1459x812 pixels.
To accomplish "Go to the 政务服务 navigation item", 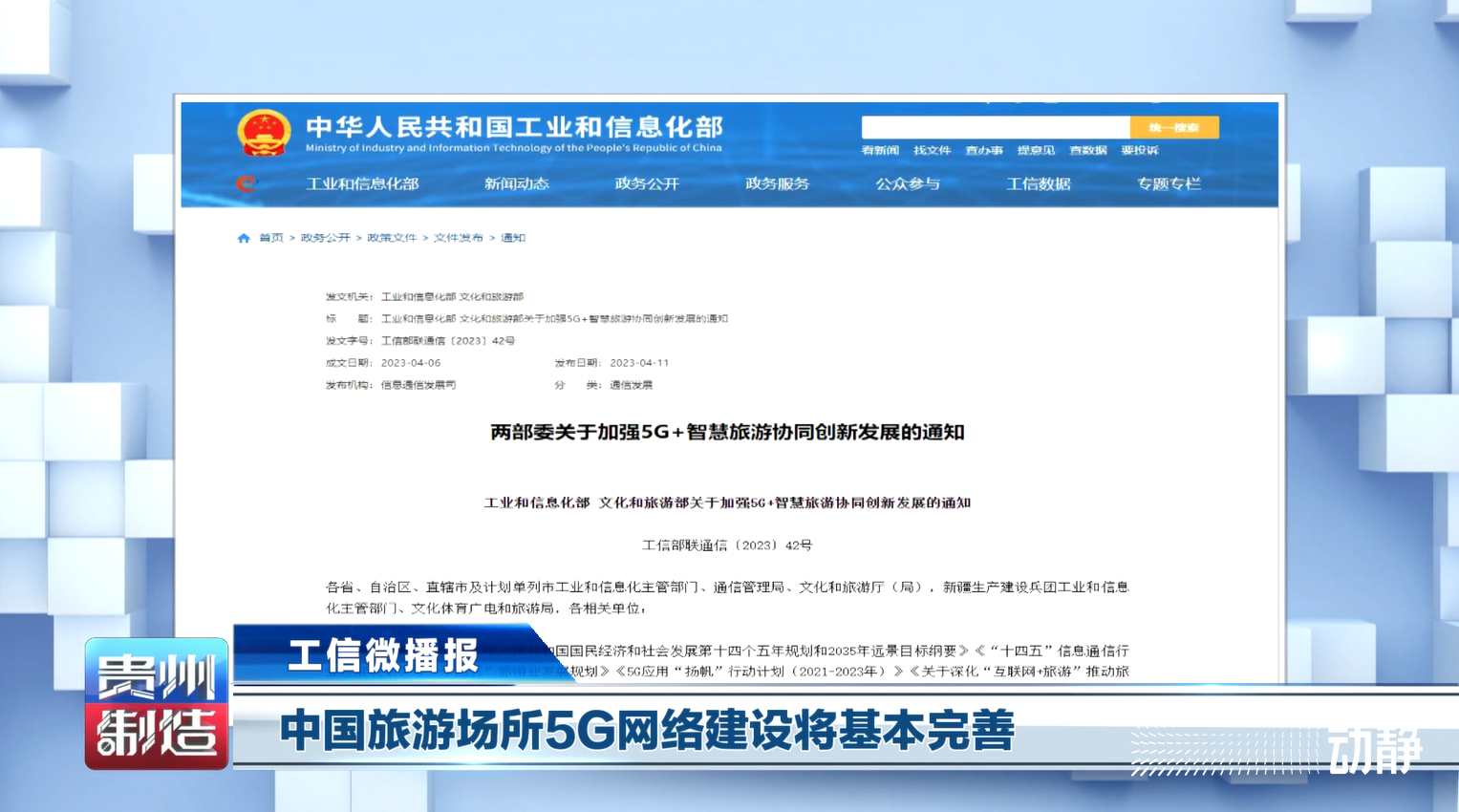I will [x=777, y=183].
